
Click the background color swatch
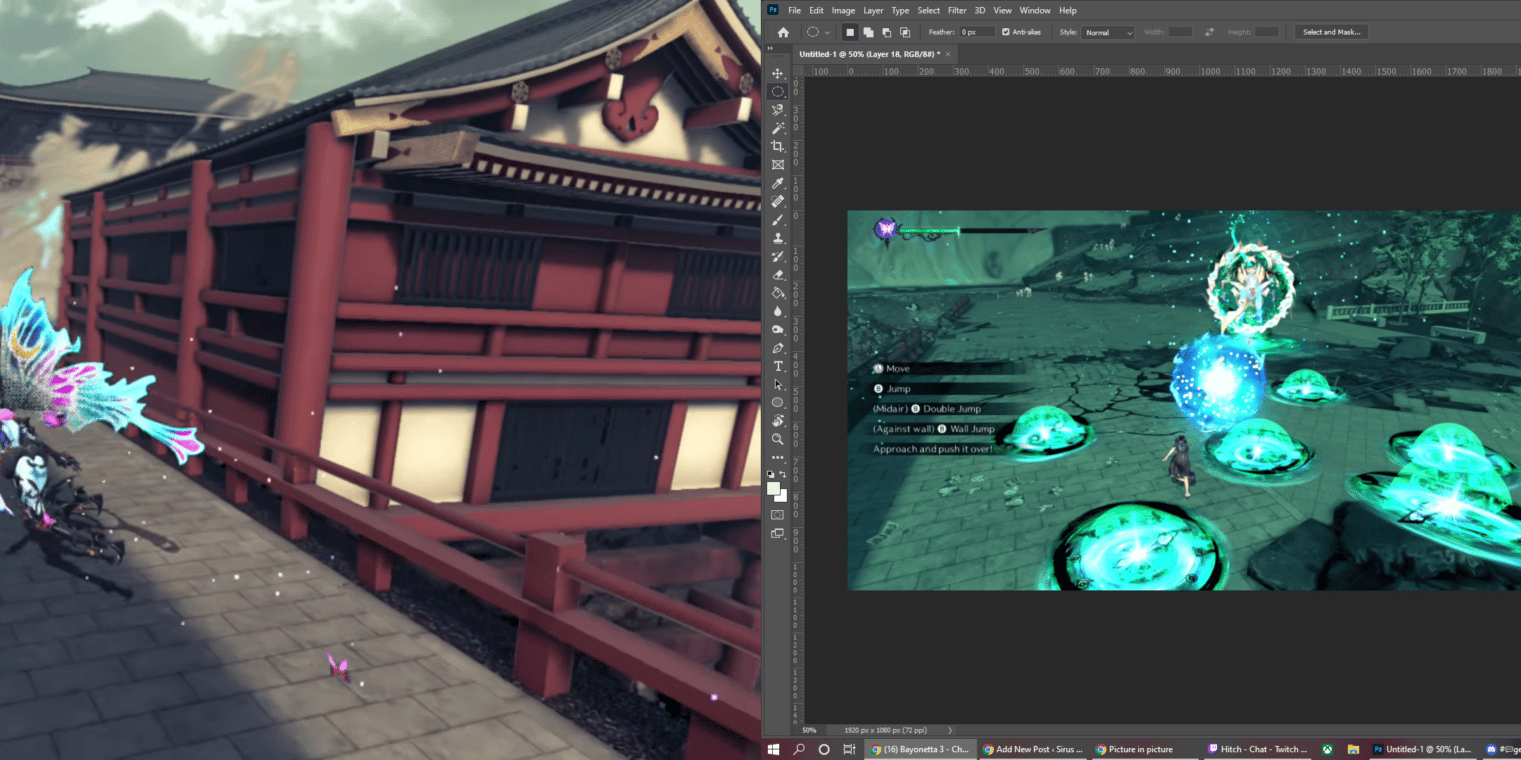(x=782, y=496)
